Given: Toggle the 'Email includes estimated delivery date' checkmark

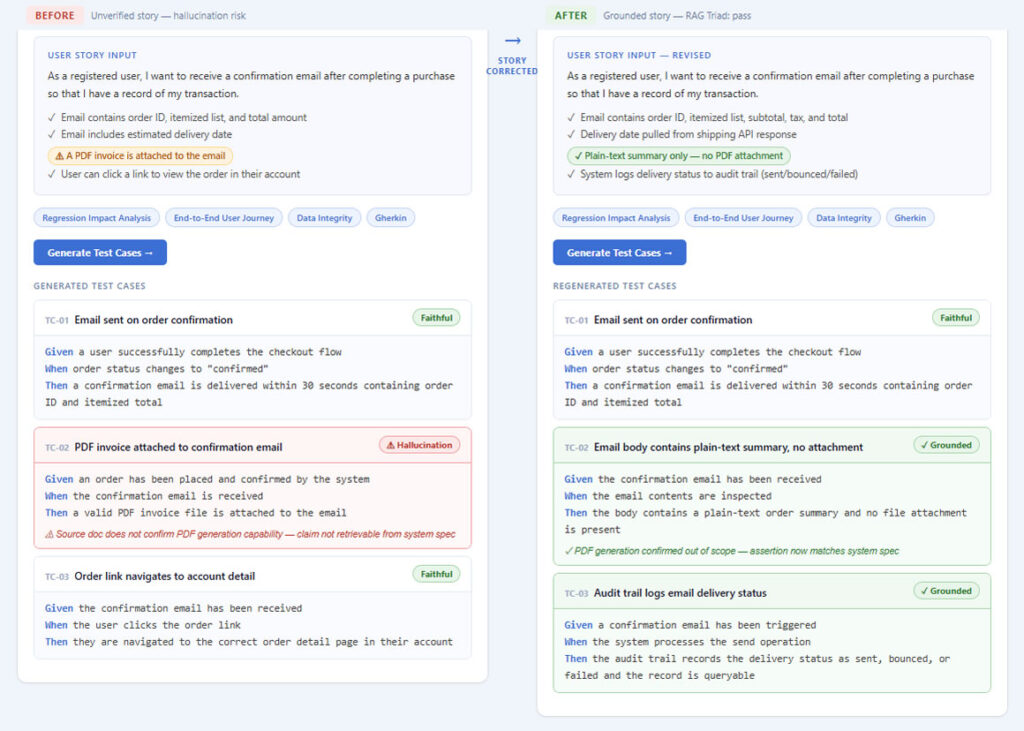Looking at the screenshot, I should (52, 134).
